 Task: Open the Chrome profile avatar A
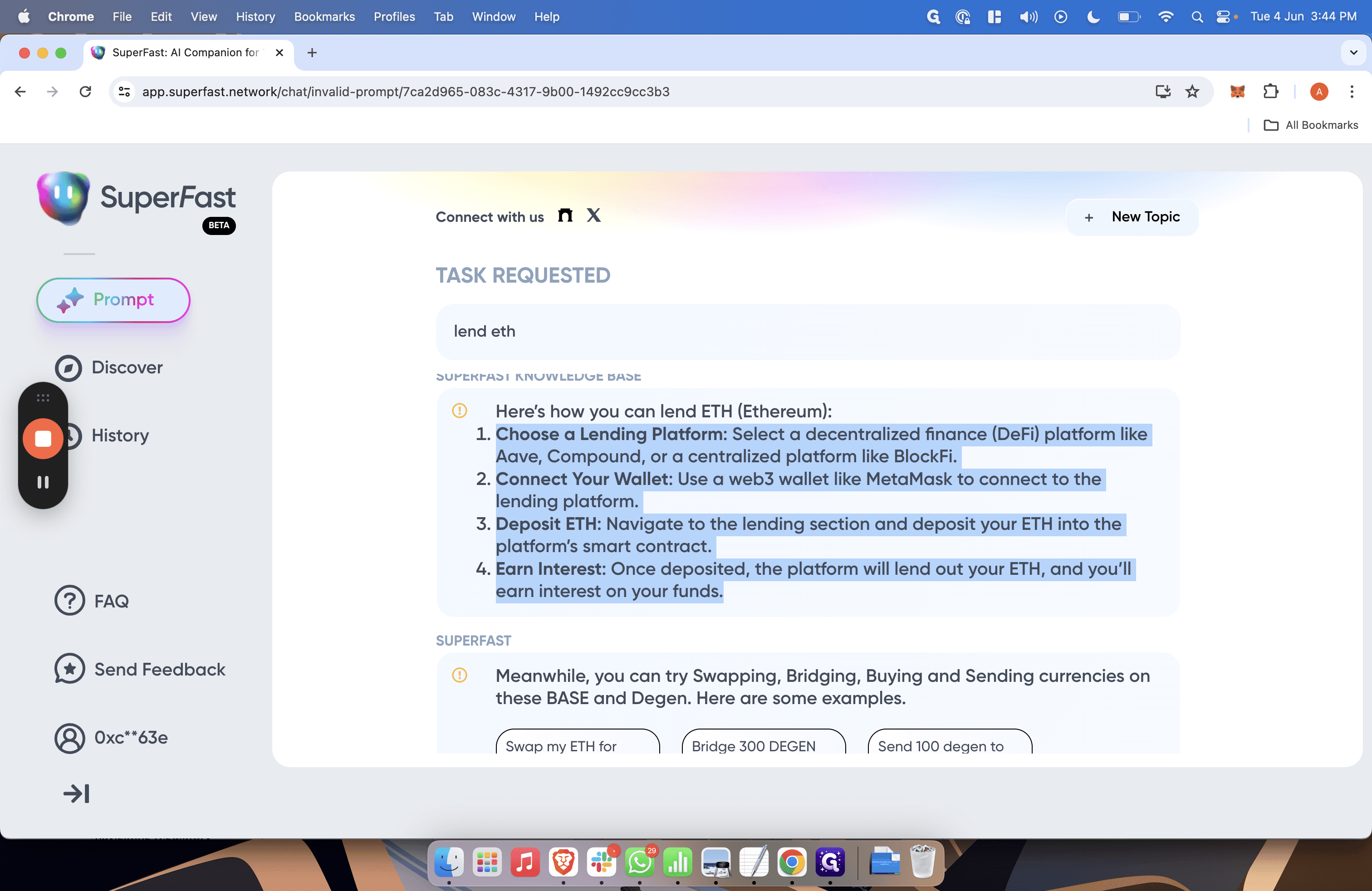coord(1319,92)
